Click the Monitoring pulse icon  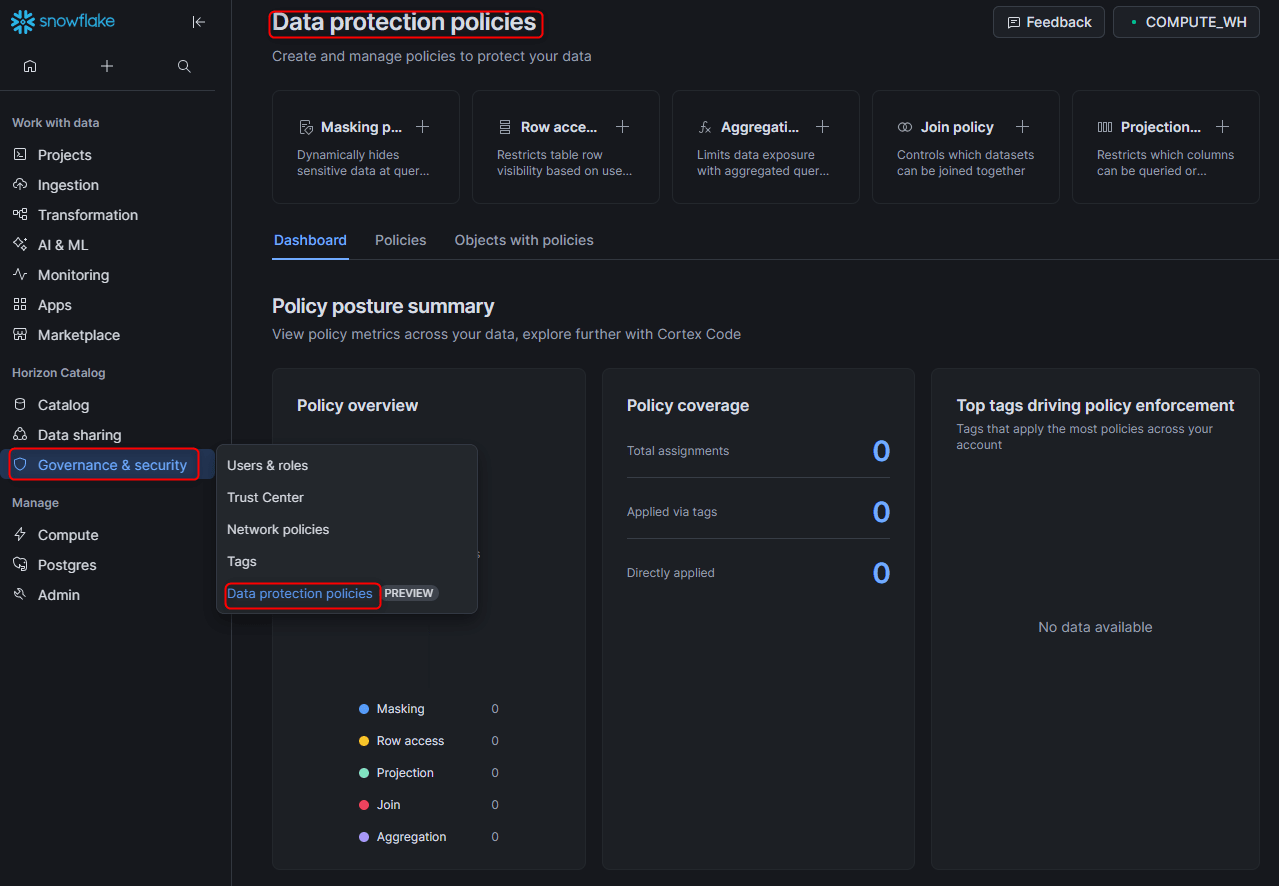tap(20, 275)
